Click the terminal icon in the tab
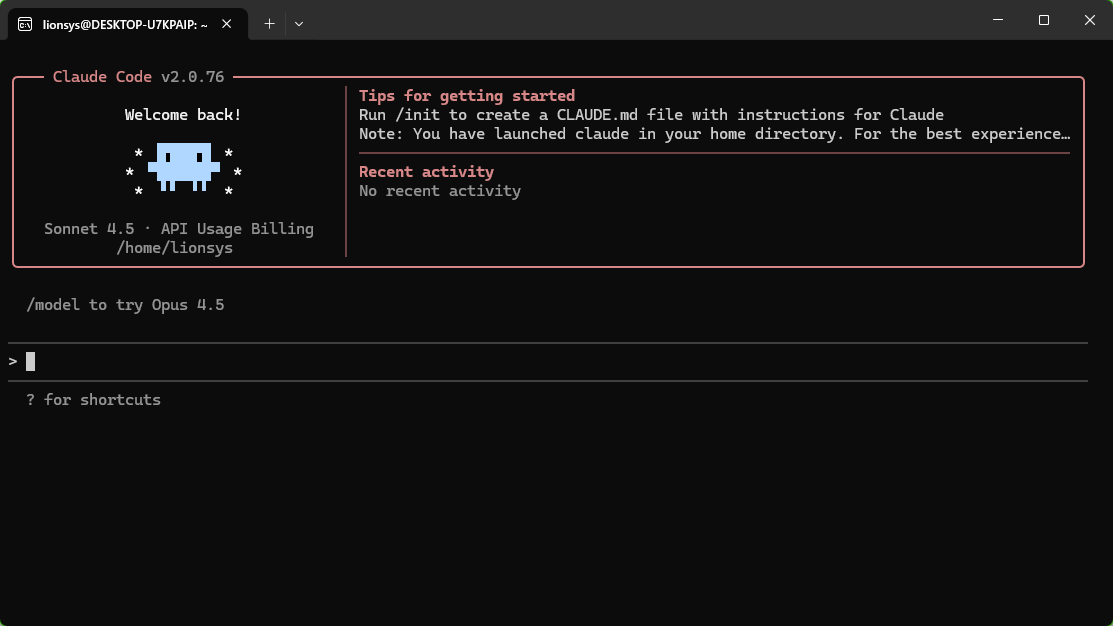The height and width of the screenshot is (626, 1113). click(x=25, y=23)
